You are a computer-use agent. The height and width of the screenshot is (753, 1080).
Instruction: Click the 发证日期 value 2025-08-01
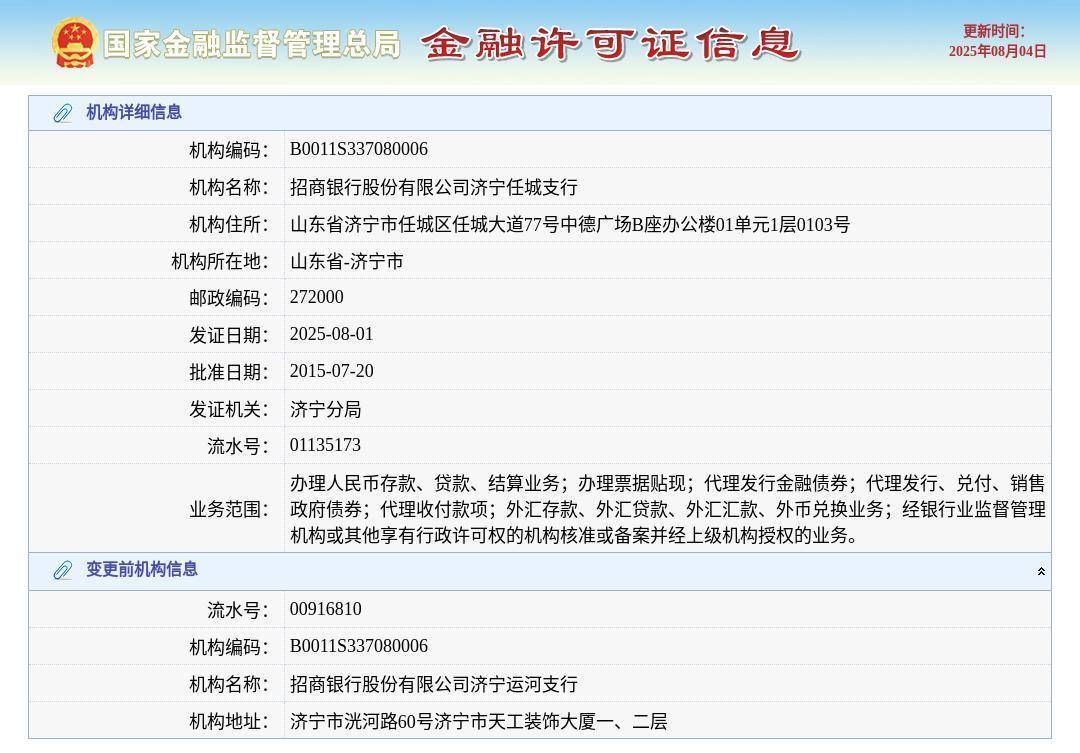click(x=330, y=334)
